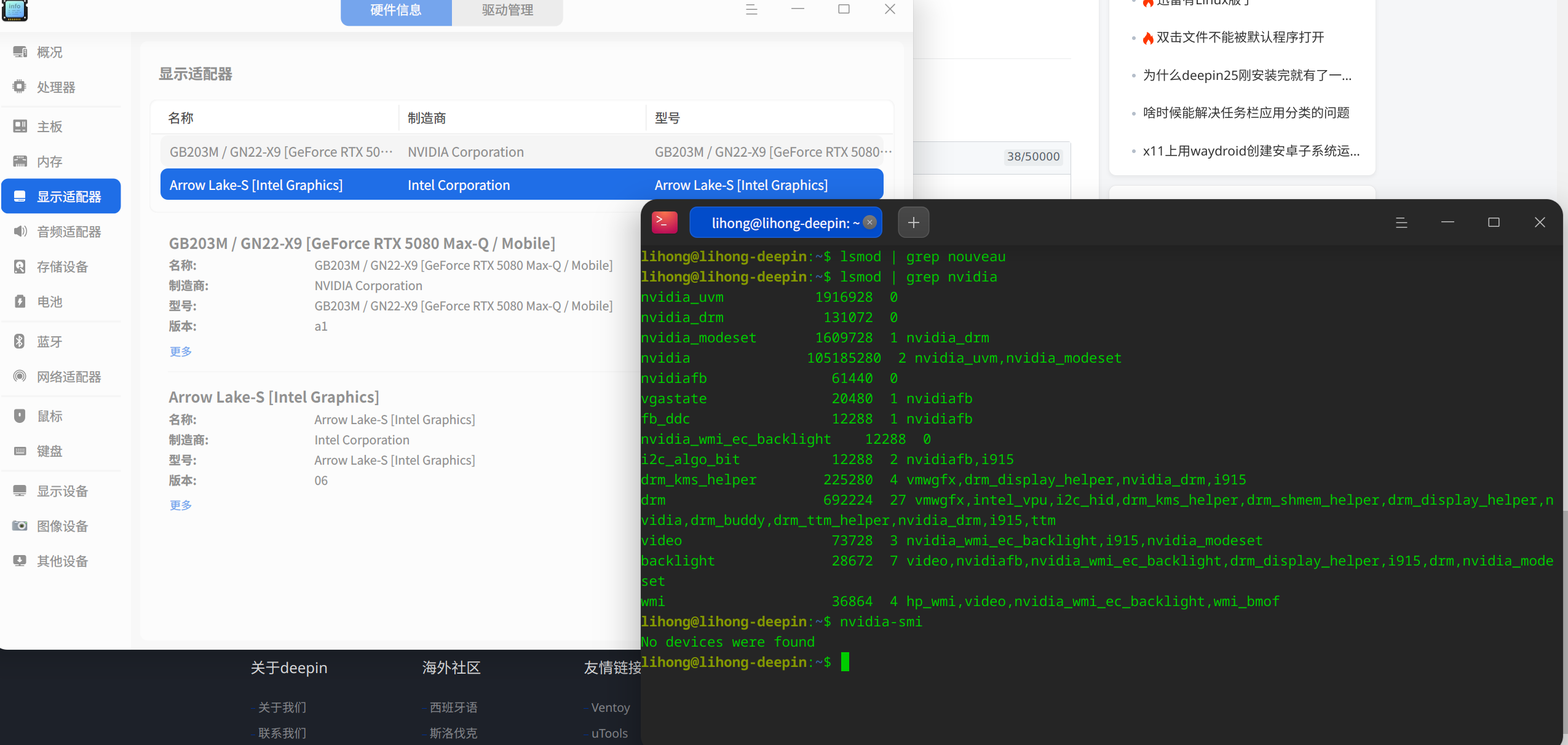
Task: Select the 存储设备 storage icon
Action: tap(20, 266)
